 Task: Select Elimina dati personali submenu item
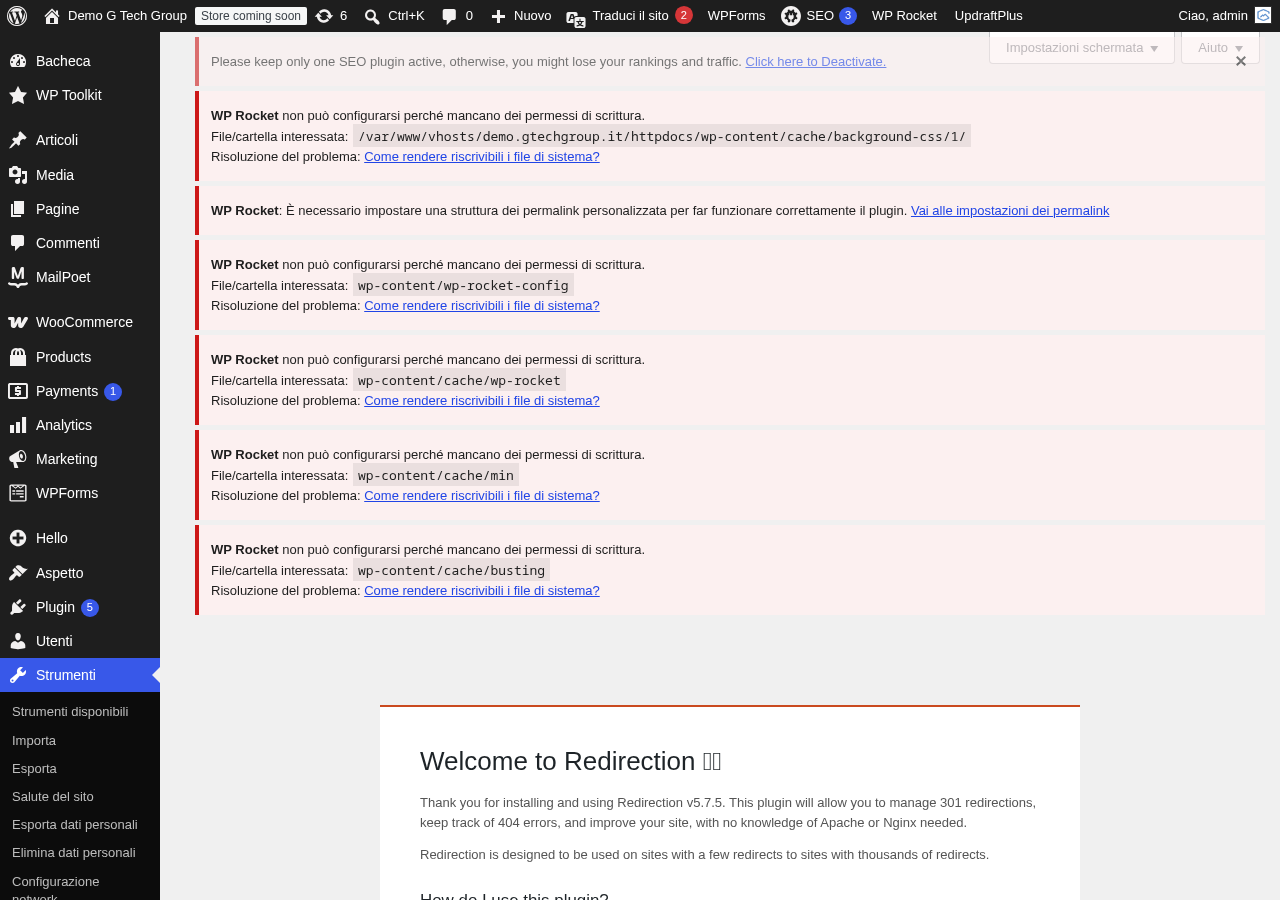click(x=74, y=852)
